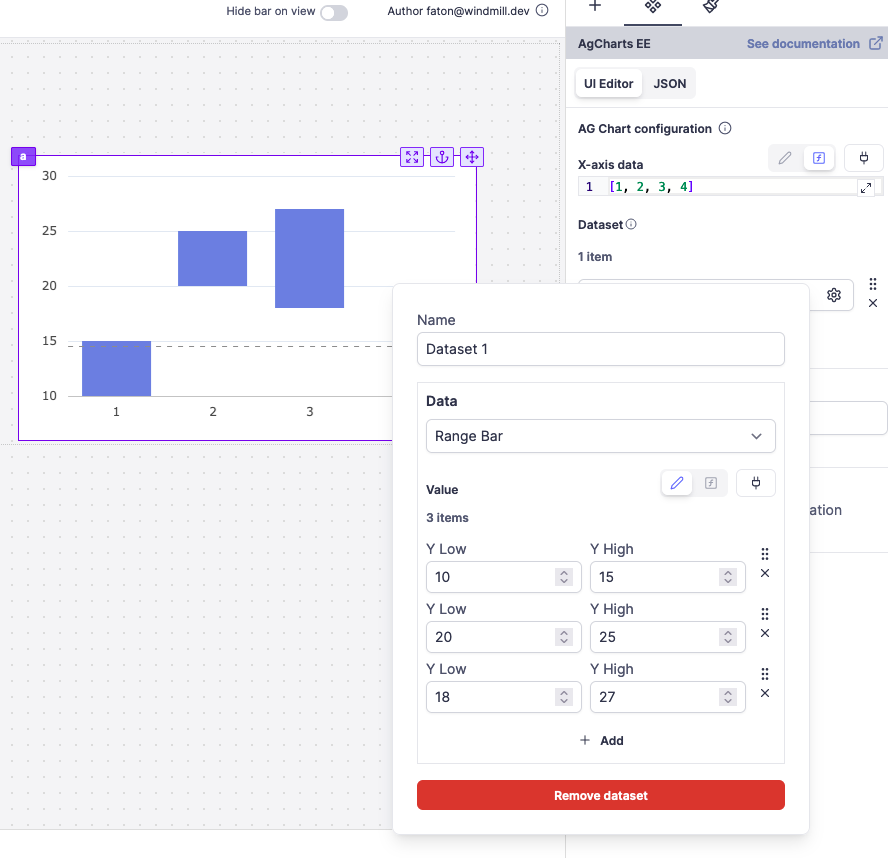888x858 pixels.
Task: Expand the X-axis data code editor
Action: tap(866, 187)
